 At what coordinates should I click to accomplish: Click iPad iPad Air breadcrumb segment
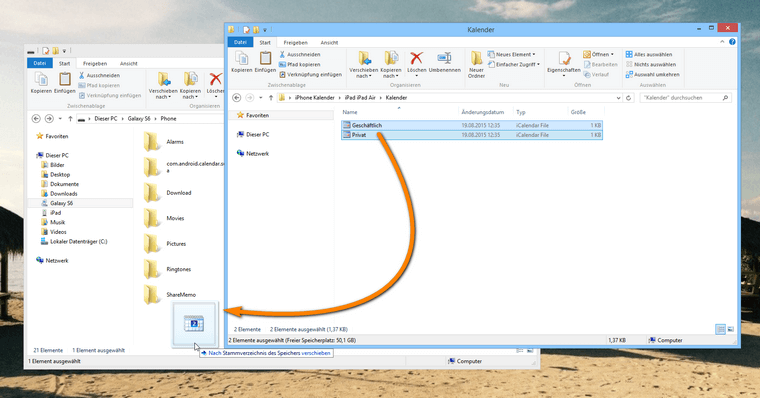point(360,97)
